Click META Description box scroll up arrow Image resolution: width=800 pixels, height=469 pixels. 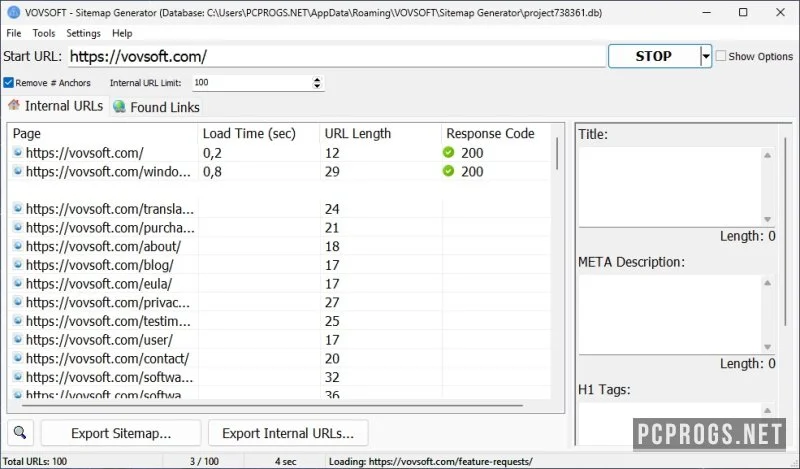click(x=767, y=283)
